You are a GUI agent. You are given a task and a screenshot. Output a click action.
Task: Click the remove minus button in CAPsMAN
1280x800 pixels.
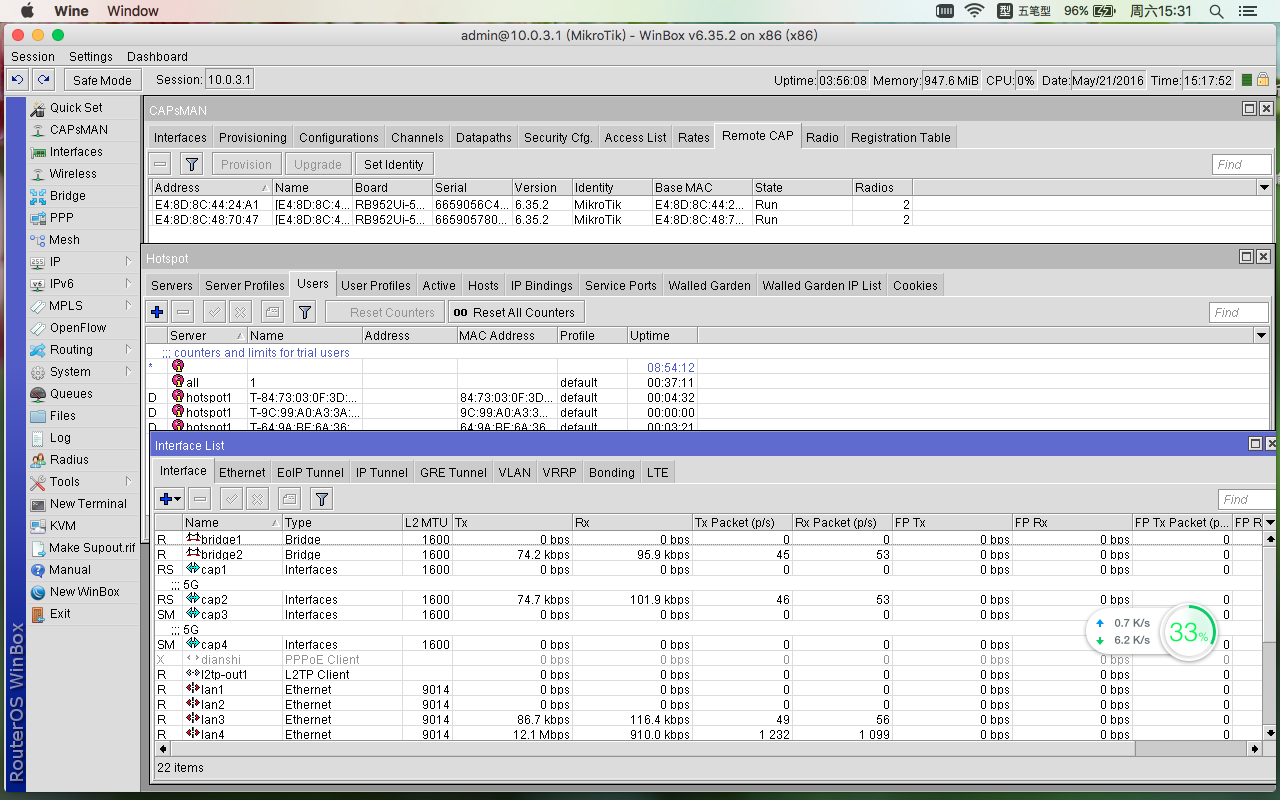point(160,164)
